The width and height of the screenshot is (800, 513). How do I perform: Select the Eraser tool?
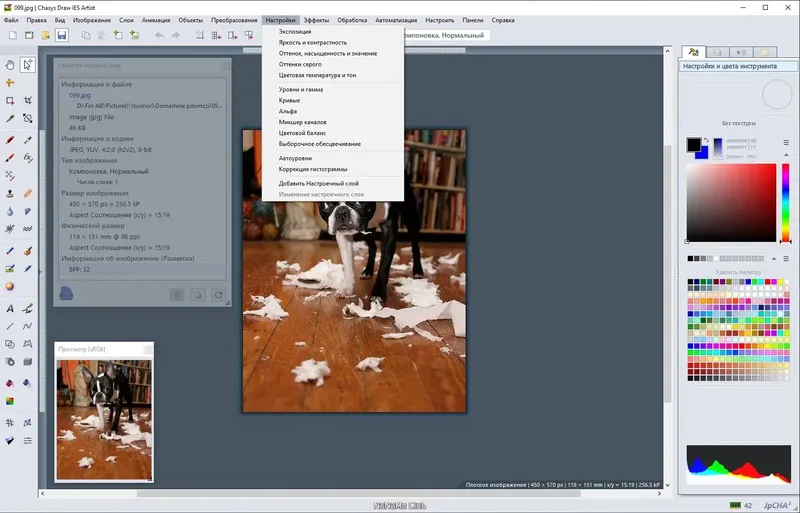tap(28, 193)
